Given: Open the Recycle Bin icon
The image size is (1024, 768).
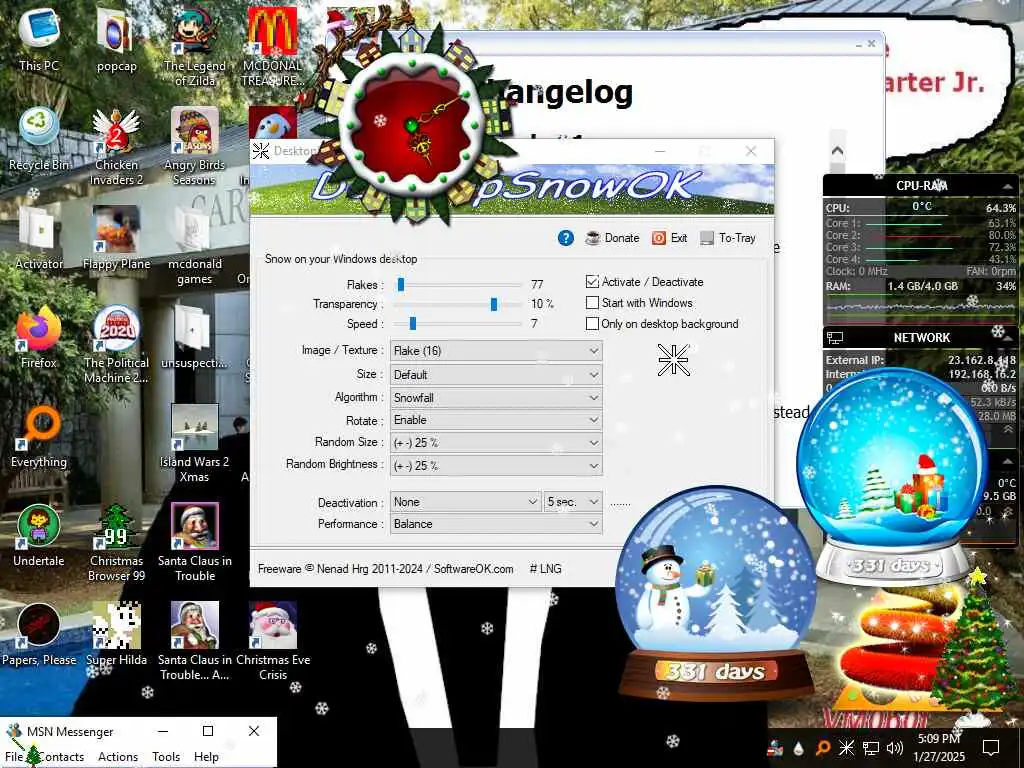Looking at the screenshot, I should [x=39, y=138].
